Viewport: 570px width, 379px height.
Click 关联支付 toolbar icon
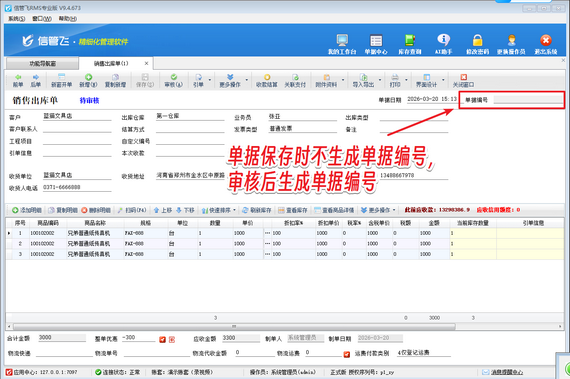click(295, 81)
